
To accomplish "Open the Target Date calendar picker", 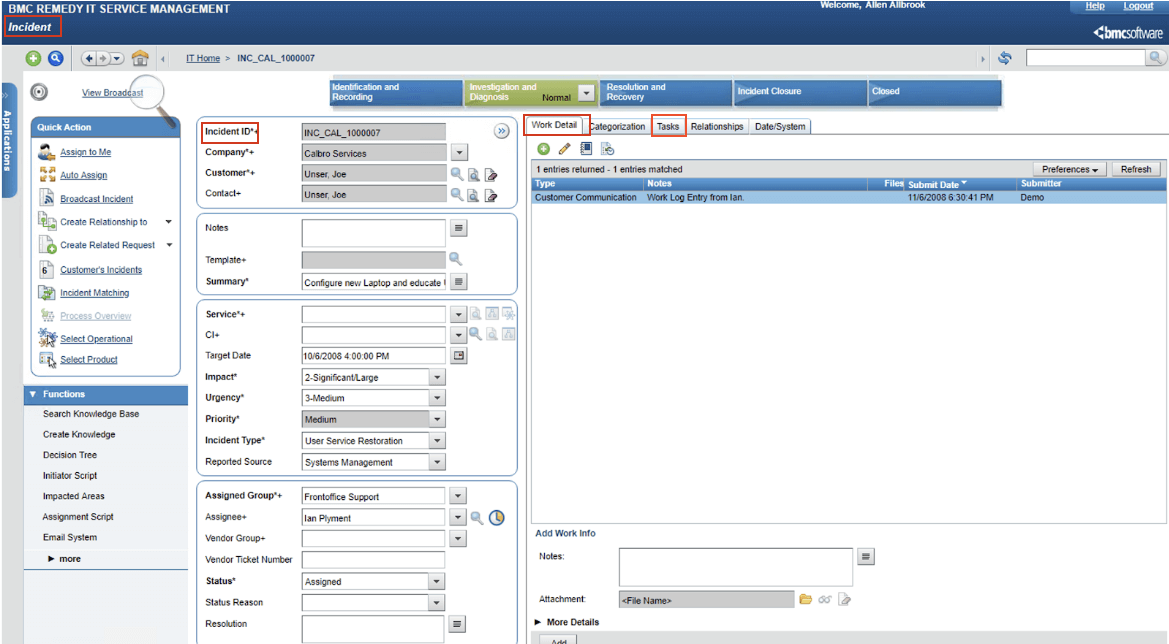I will coord(459,356).
